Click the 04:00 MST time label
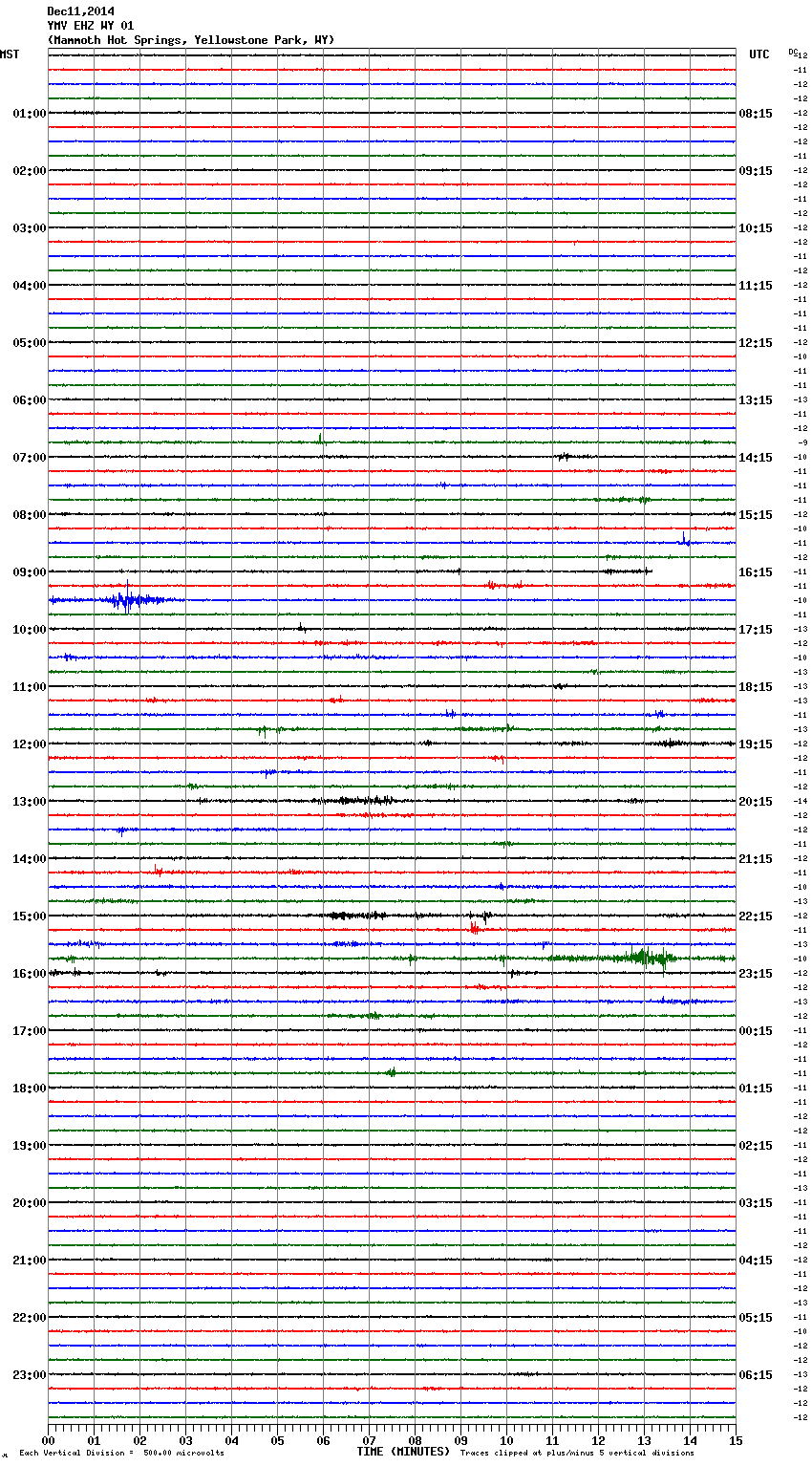 coord(30,286)
